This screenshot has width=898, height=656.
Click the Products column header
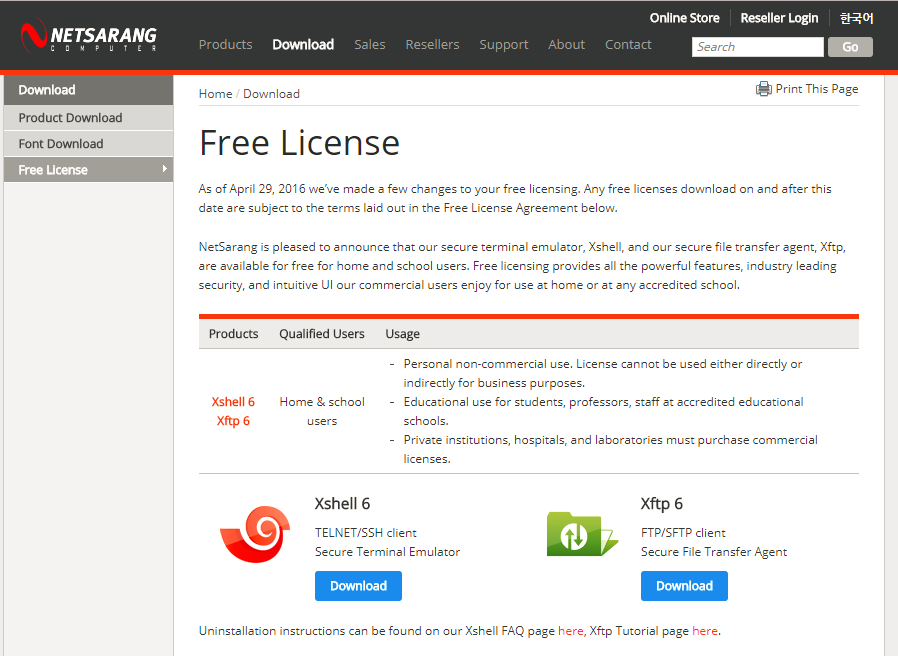[x=233, y=334]
